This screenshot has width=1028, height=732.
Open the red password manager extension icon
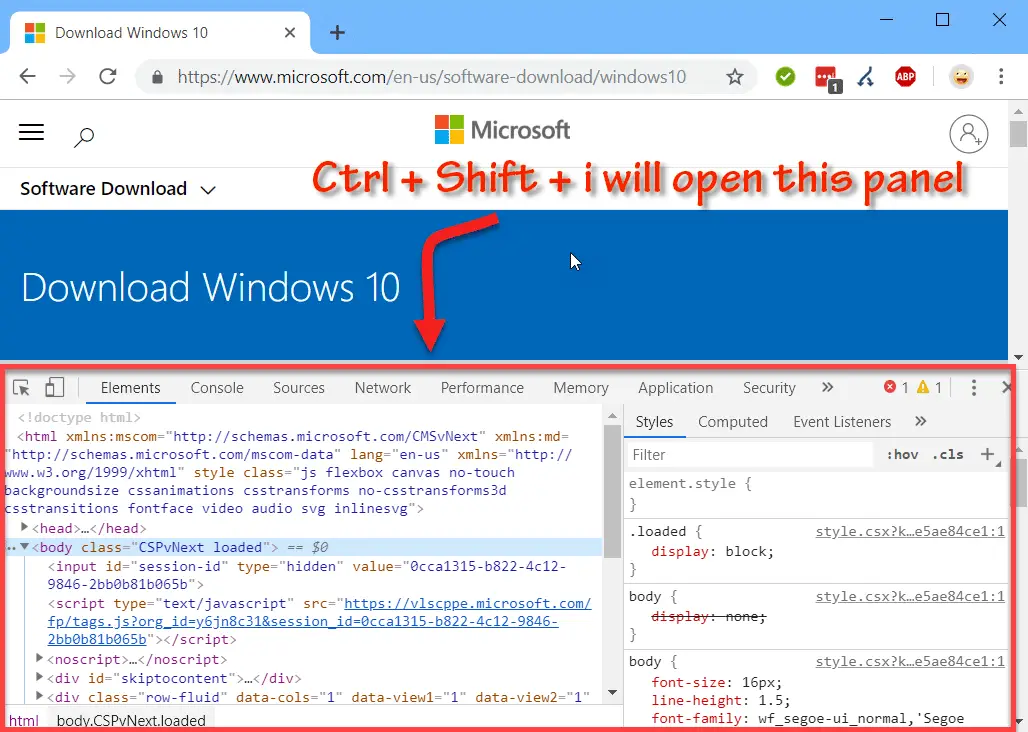(x=827, y=78)
